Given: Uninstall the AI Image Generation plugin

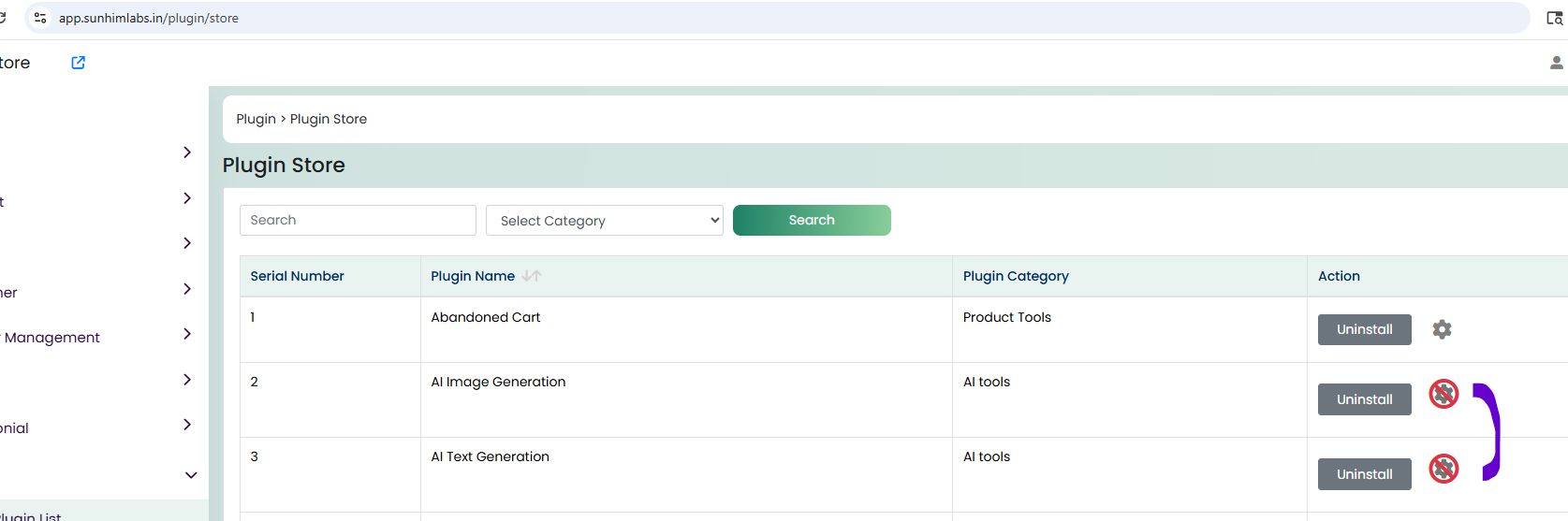Looking at the screenshot, I should tap(1364, 399).
